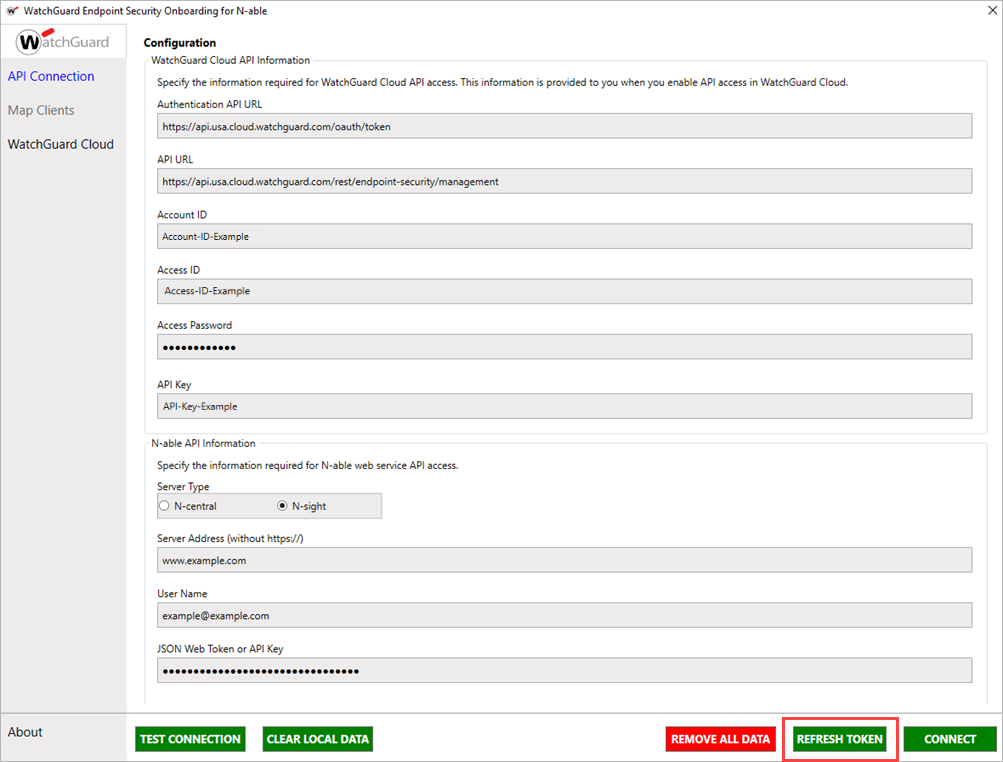
Task: Select the N-sight radio button
Action: [284, 505]
